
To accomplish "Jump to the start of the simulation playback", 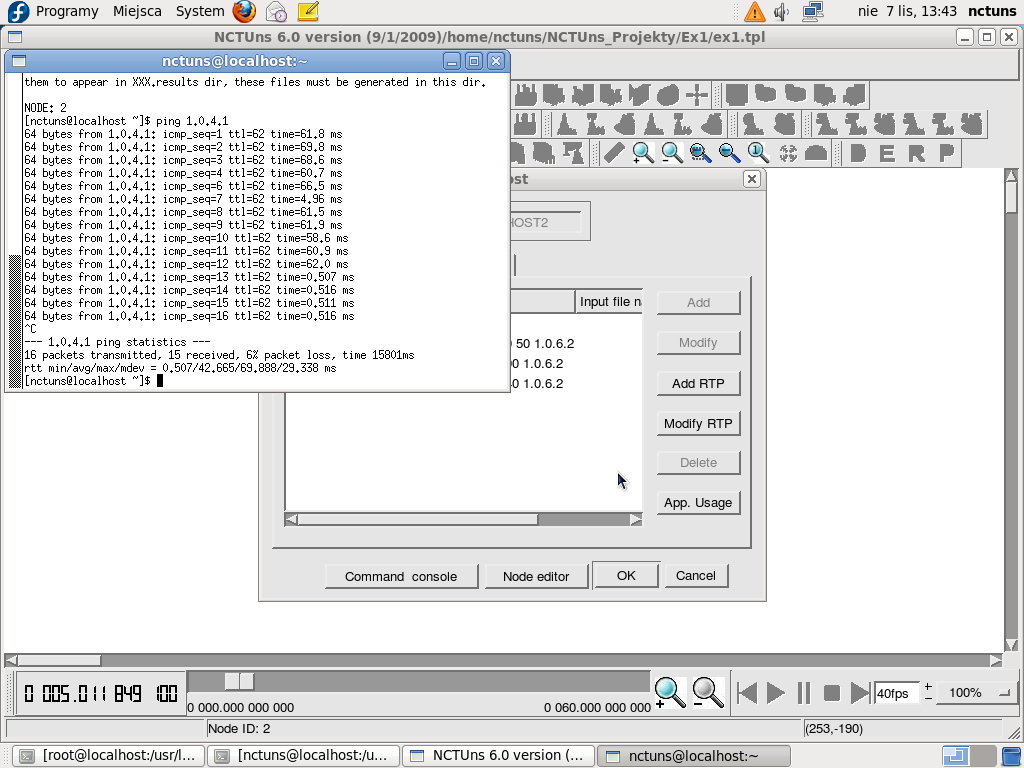I will pyautogui.click(x=746, y=693).
